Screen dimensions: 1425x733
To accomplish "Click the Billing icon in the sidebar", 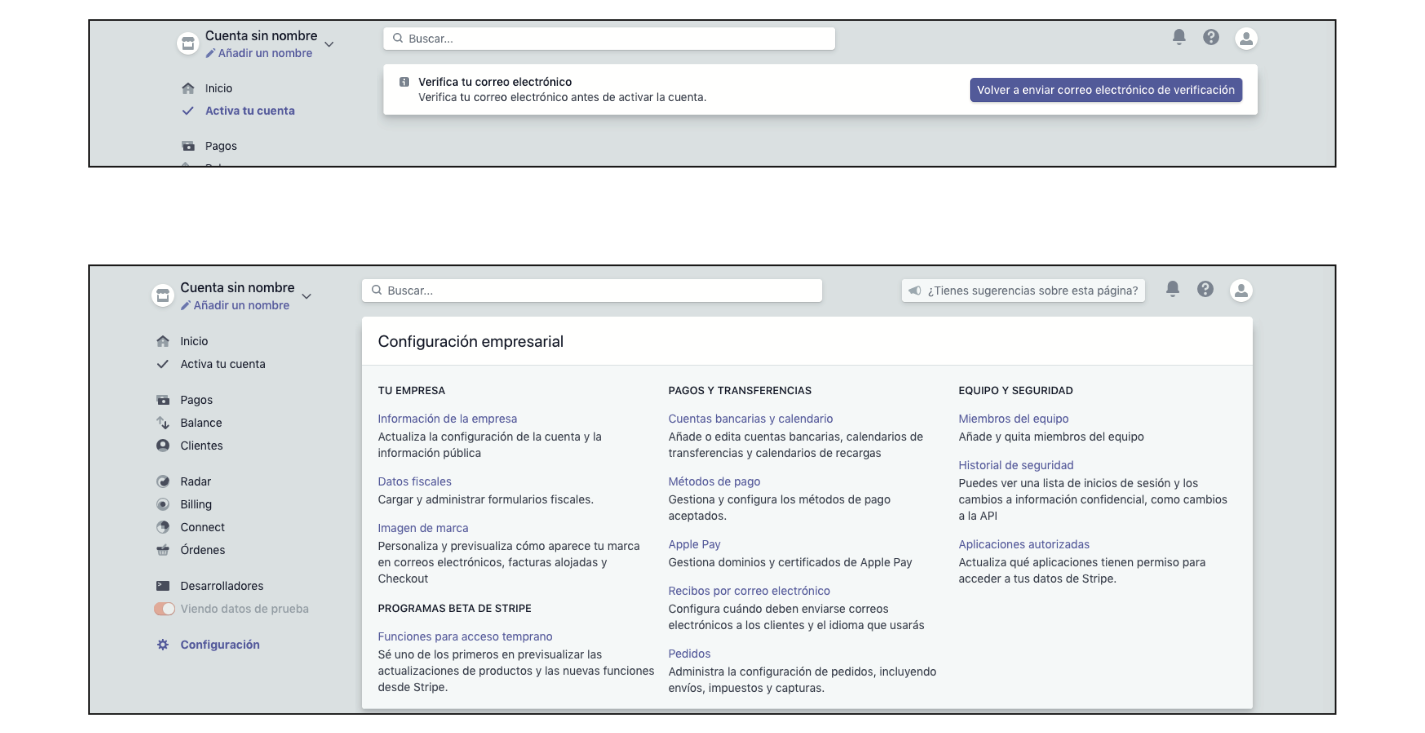I will pos(162,505).
